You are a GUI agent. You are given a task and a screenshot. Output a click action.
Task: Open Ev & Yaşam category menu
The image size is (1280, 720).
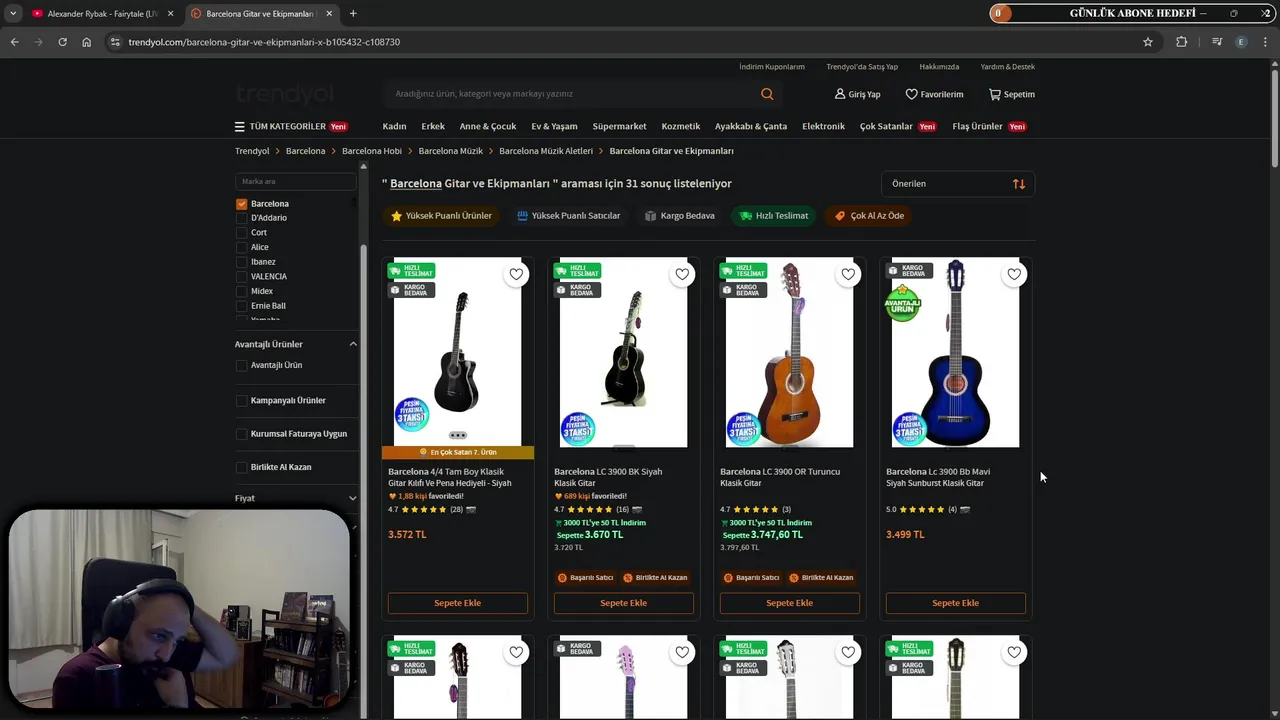(x=554, y=127)
